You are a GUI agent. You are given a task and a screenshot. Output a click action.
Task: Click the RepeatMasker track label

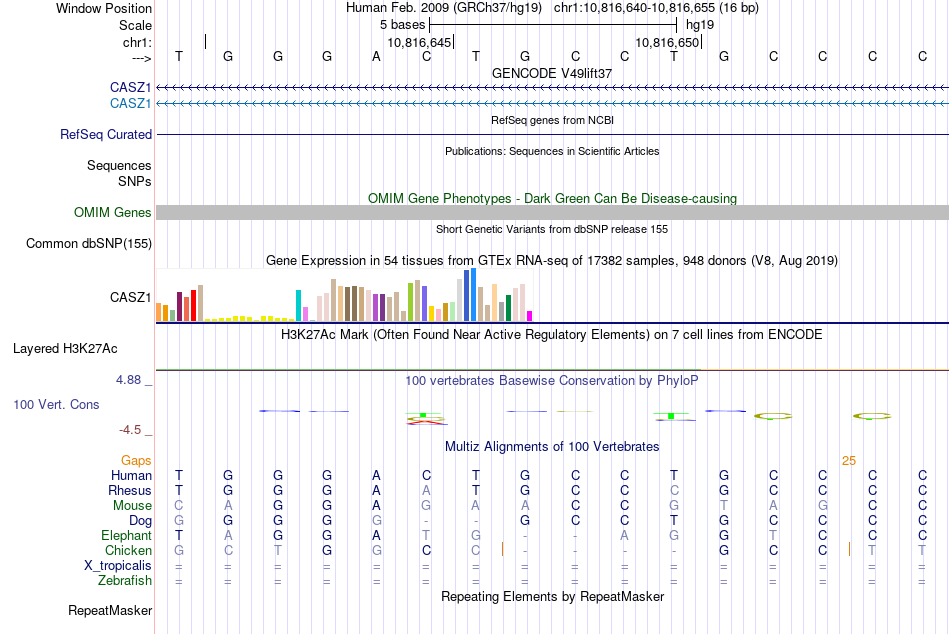110,610
